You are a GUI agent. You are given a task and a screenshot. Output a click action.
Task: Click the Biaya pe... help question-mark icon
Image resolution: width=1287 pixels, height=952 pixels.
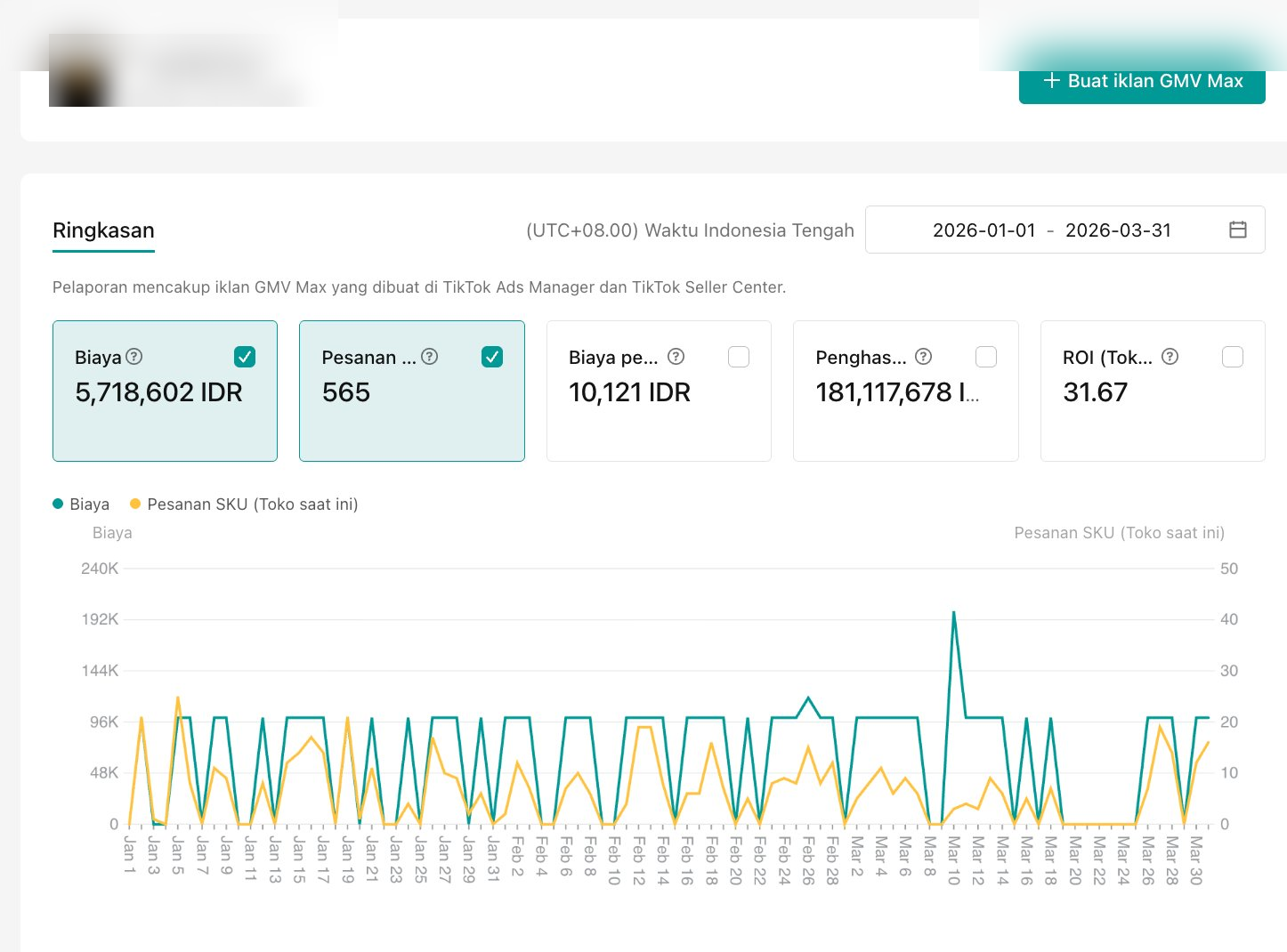tap(676, 357)
